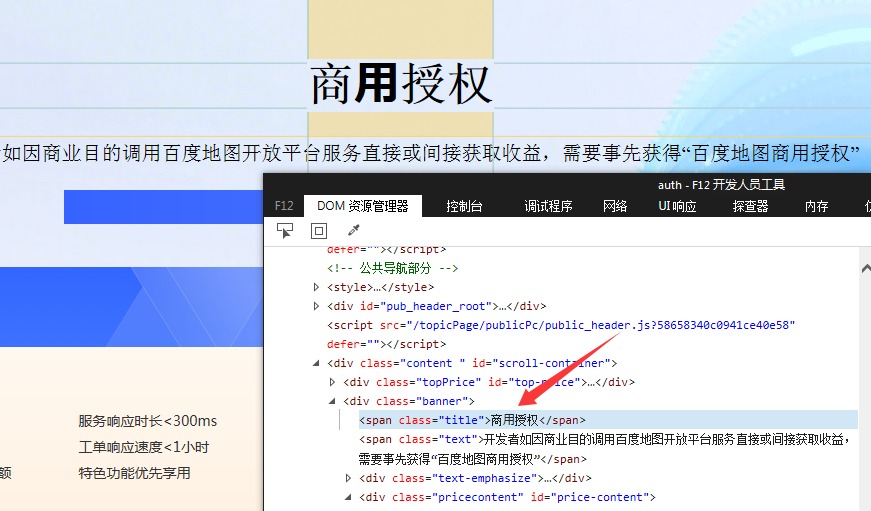Switch to the 探查器 tab
The height and width of the screenshot is (511, 871).
tap(750, 207)
